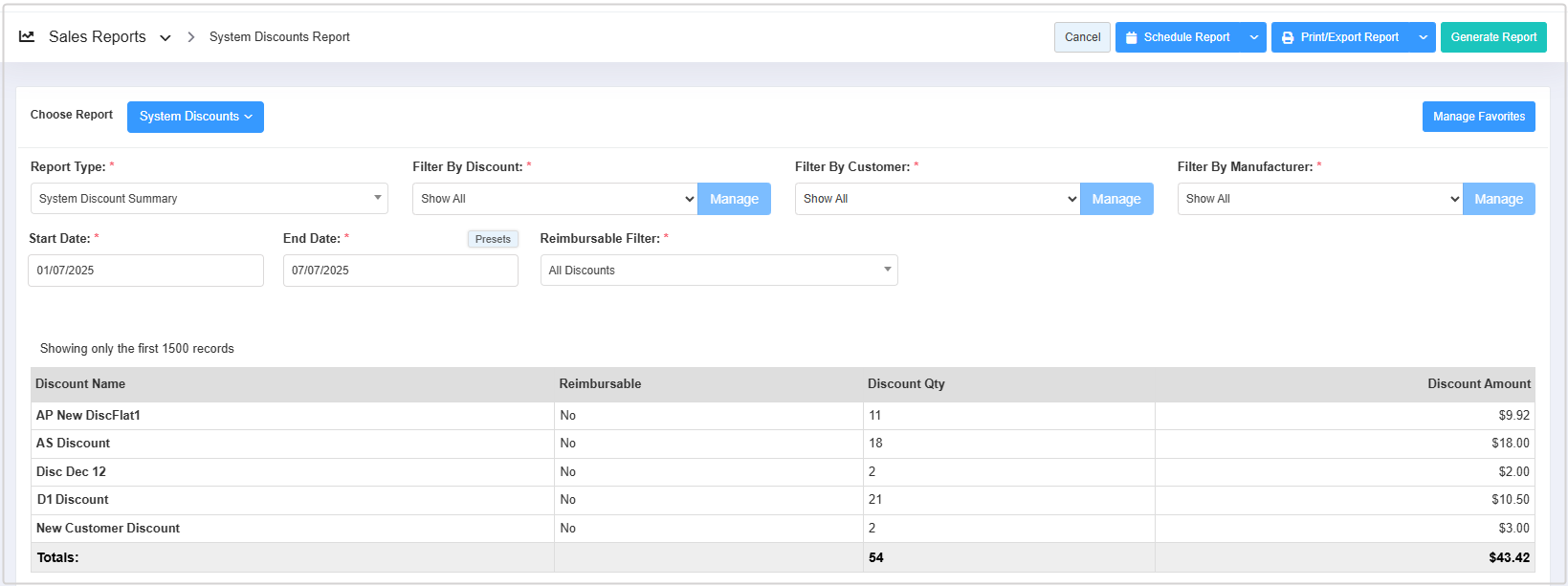
Task: Open the date Presets button
Action: pos(493,239)
